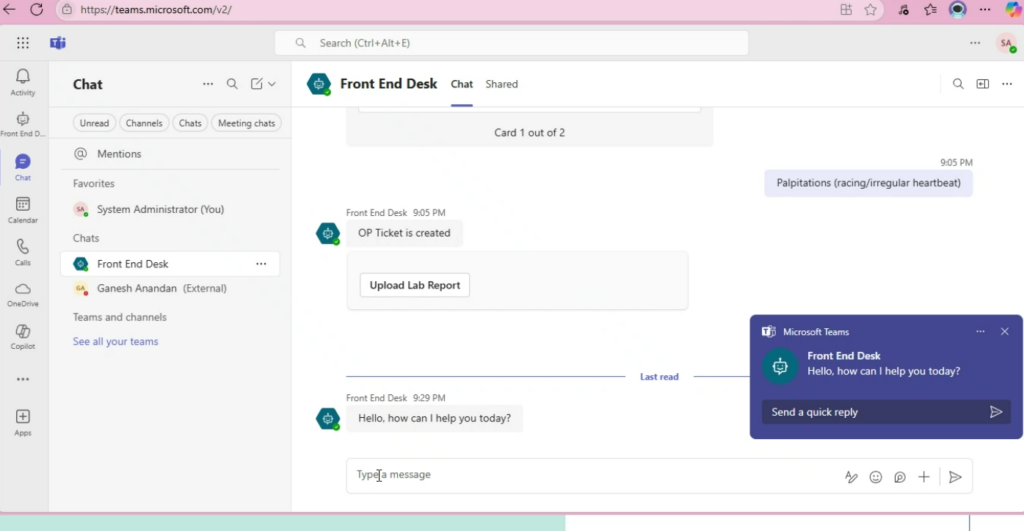This screenshot has width=1024, height=531.
Task: Filter chat list by Channels
Action: 144,123
